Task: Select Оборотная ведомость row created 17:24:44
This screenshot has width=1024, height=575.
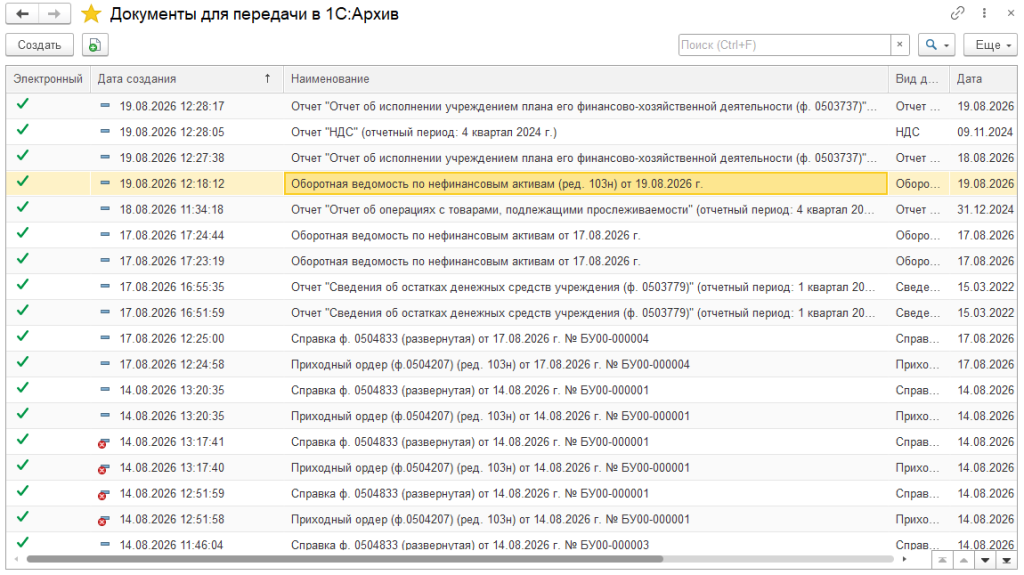Action: [511, 235]
